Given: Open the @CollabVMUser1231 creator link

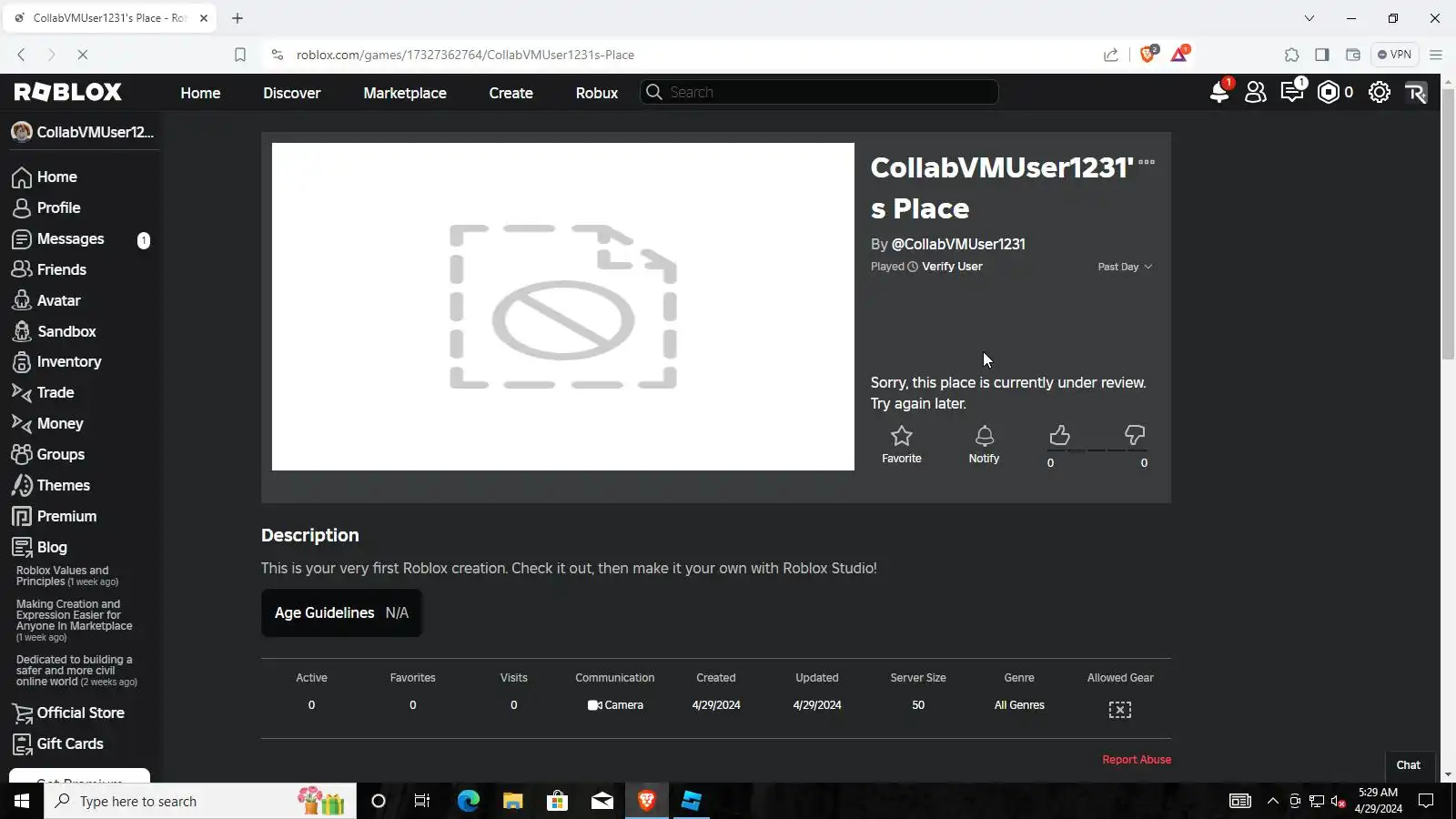Looking at the screenshot, I should pyautogui.click(x=958, y=244).
